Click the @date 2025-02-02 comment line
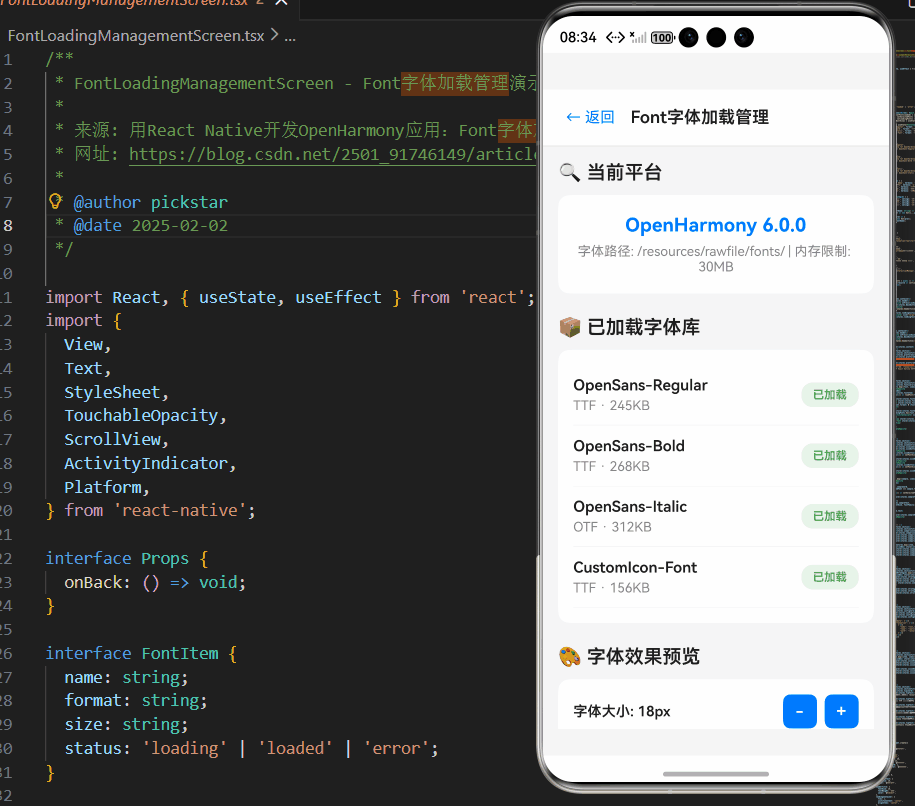Image resolution: width=915 pixels, height=806 pixels. pos(151,226)
